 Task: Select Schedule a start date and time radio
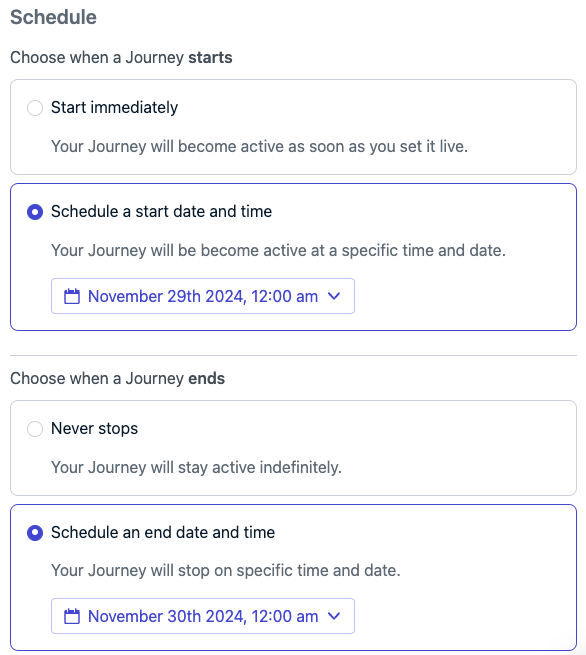35,212
